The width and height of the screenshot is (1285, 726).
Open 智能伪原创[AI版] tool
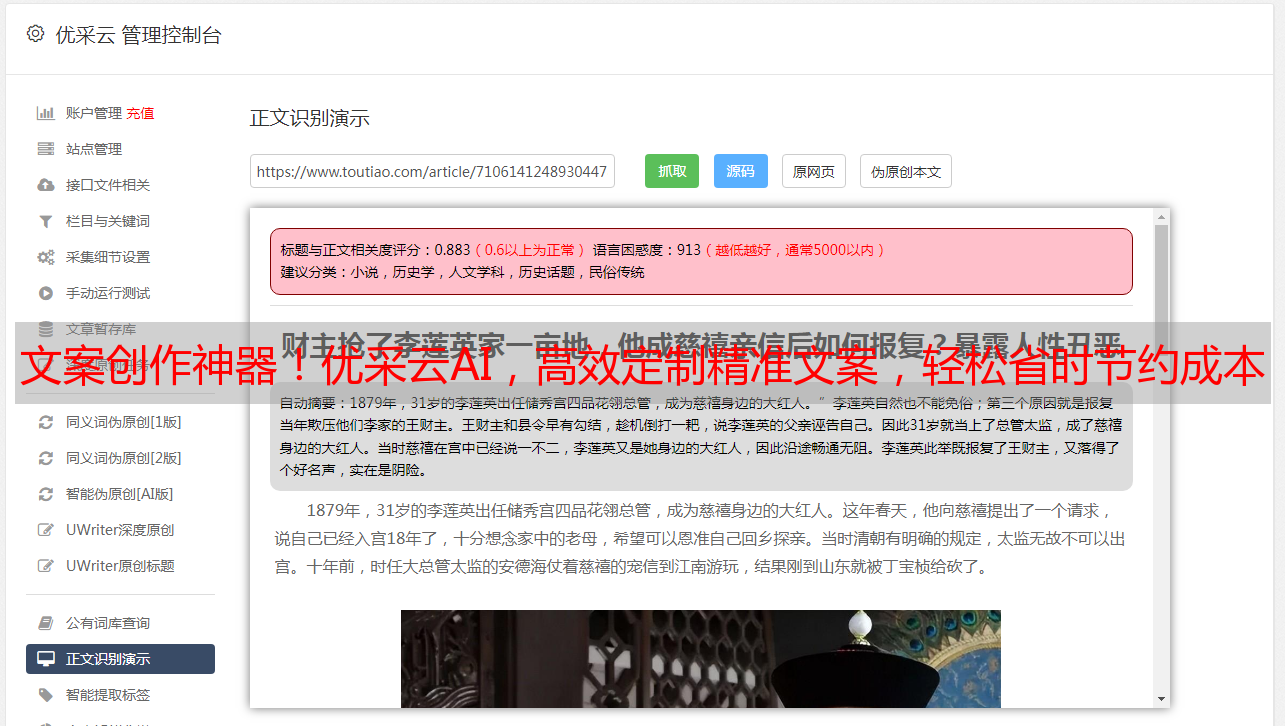click(120, 494)
